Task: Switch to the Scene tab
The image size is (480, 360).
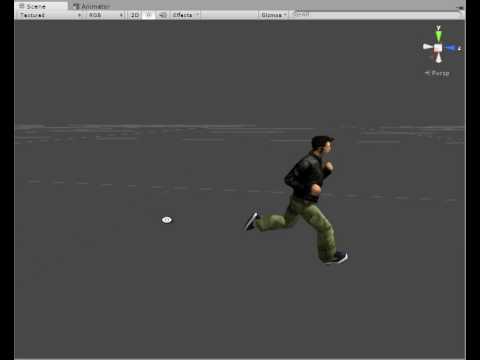Action: coord(40,6)
